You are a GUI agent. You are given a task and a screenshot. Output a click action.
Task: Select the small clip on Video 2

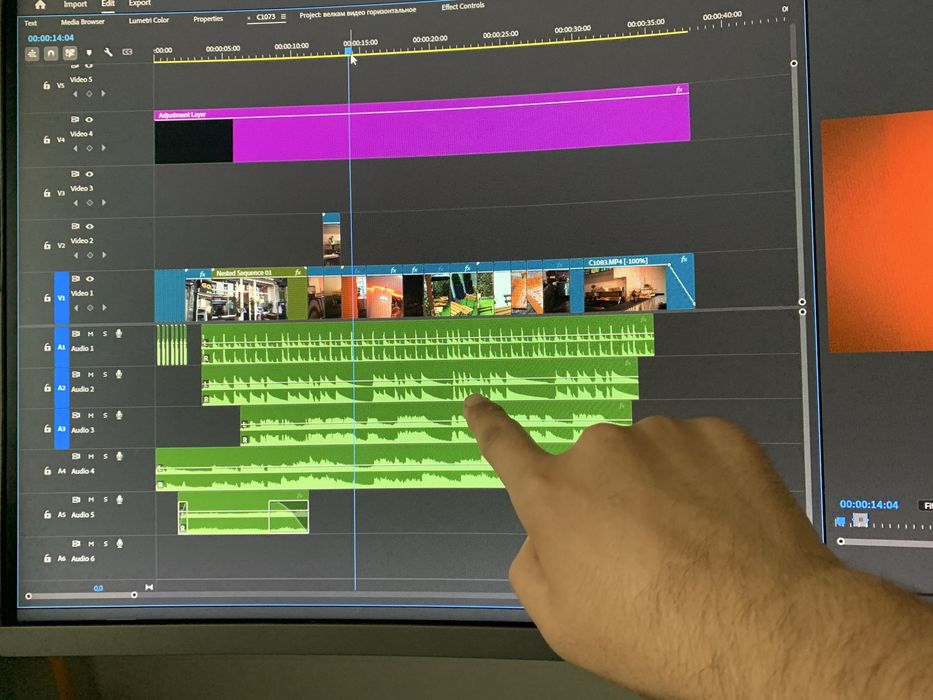(331, 239)
